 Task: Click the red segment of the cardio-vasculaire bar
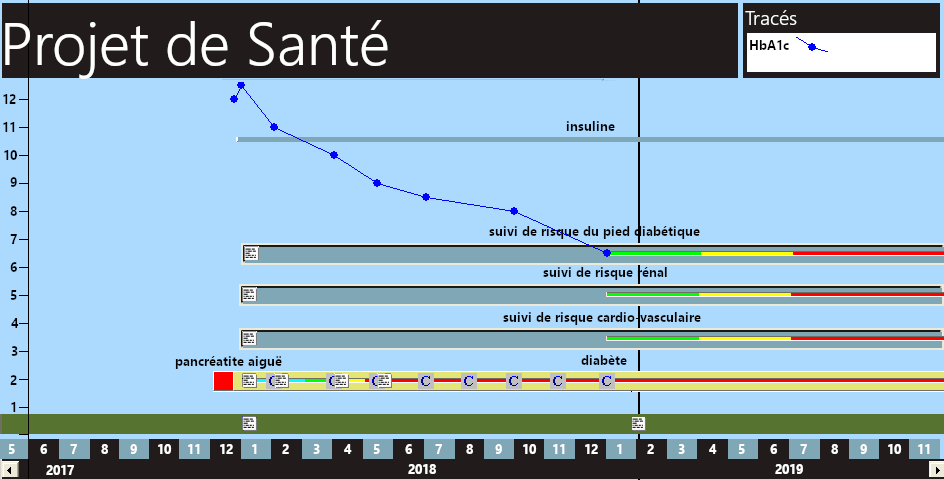(x=867, y=338)
